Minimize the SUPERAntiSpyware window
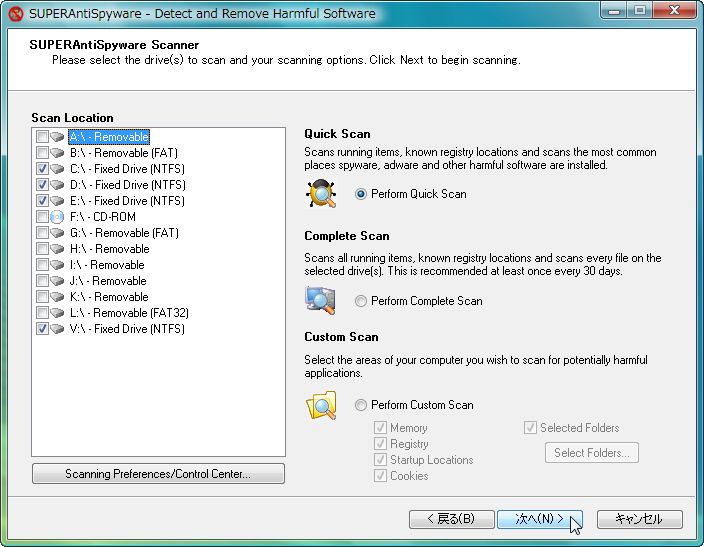704x547 pixels. 614,11
